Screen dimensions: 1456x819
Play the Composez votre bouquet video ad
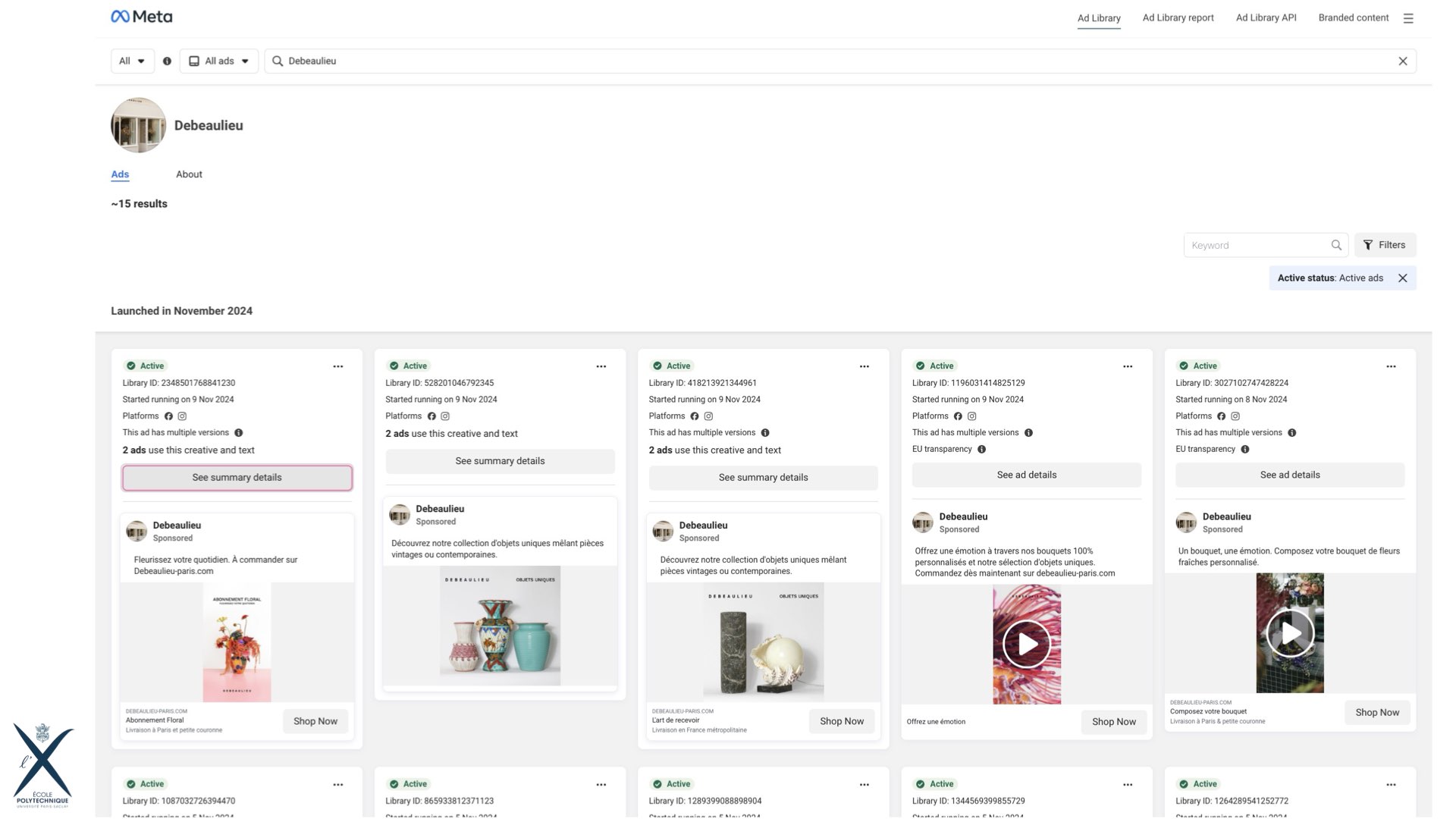(1289, 633)
